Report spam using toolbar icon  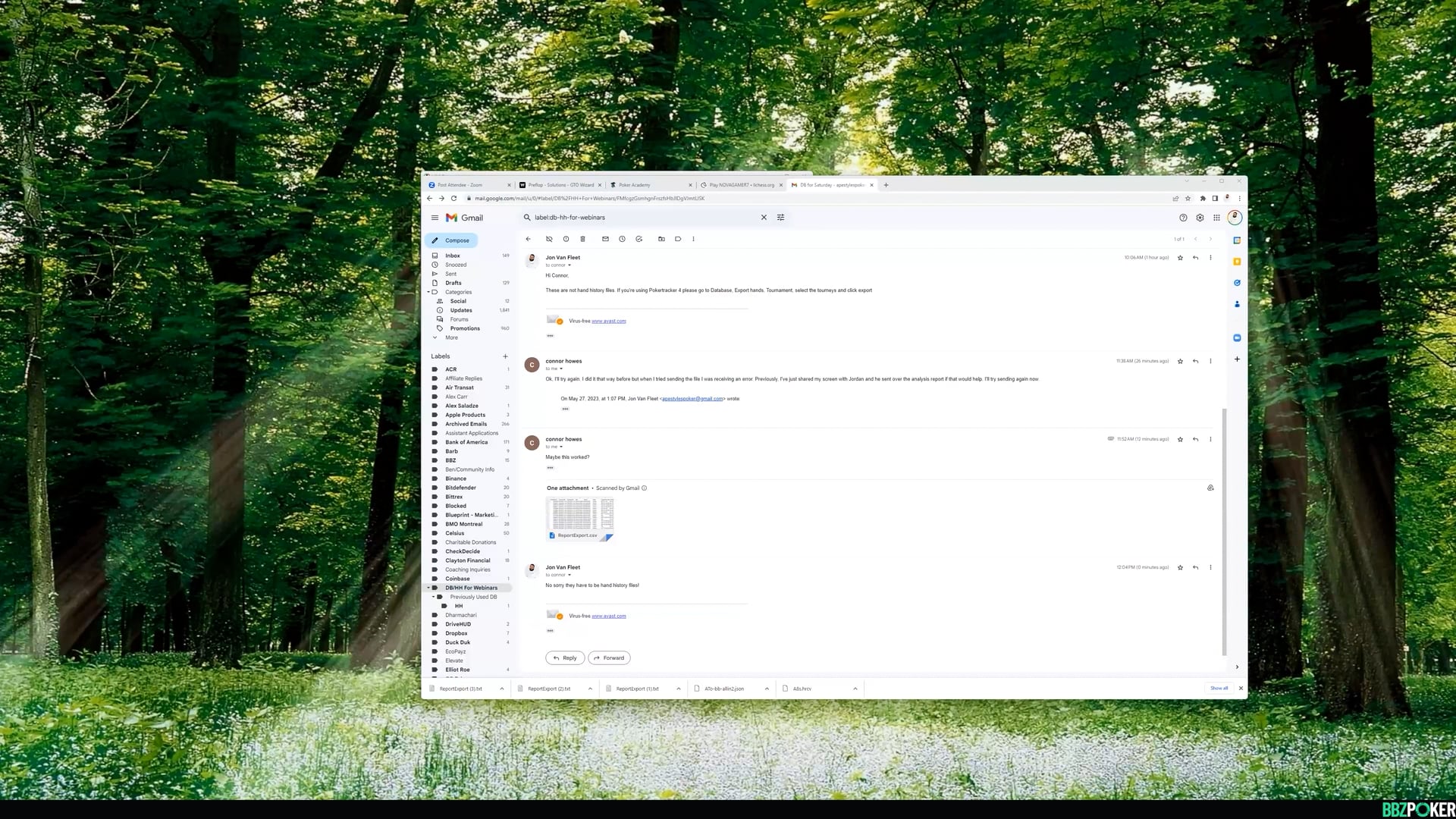click(566, 239)
